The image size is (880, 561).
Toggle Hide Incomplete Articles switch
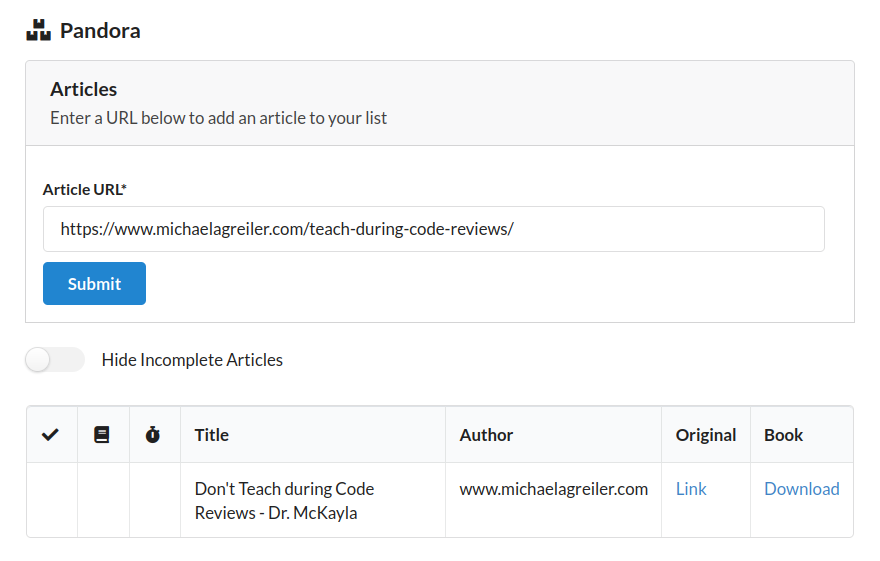pos(55,360)
